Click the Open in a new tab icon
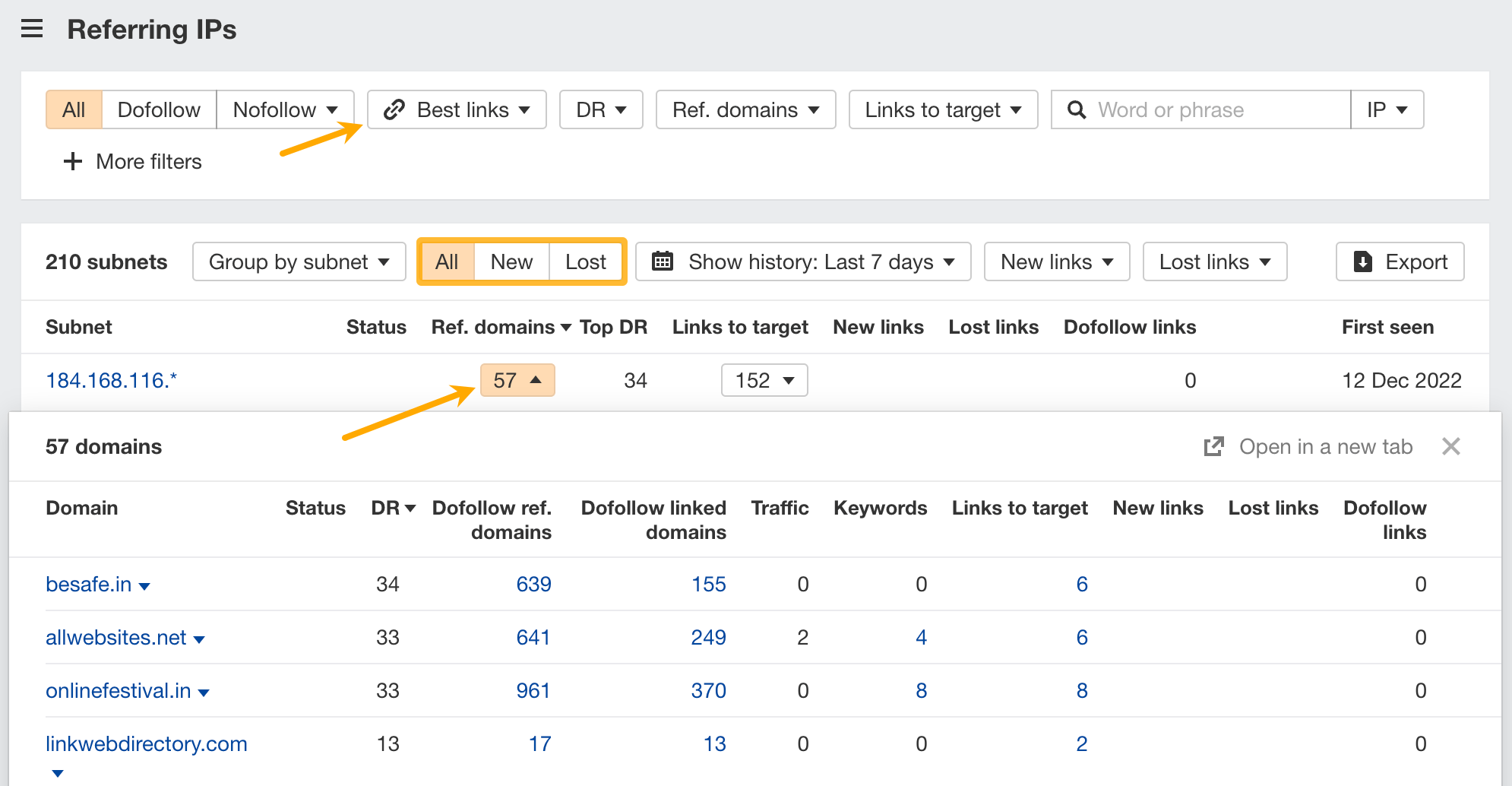The height and width of the screenshot is (786, 1512). [x=1213, y=447]
